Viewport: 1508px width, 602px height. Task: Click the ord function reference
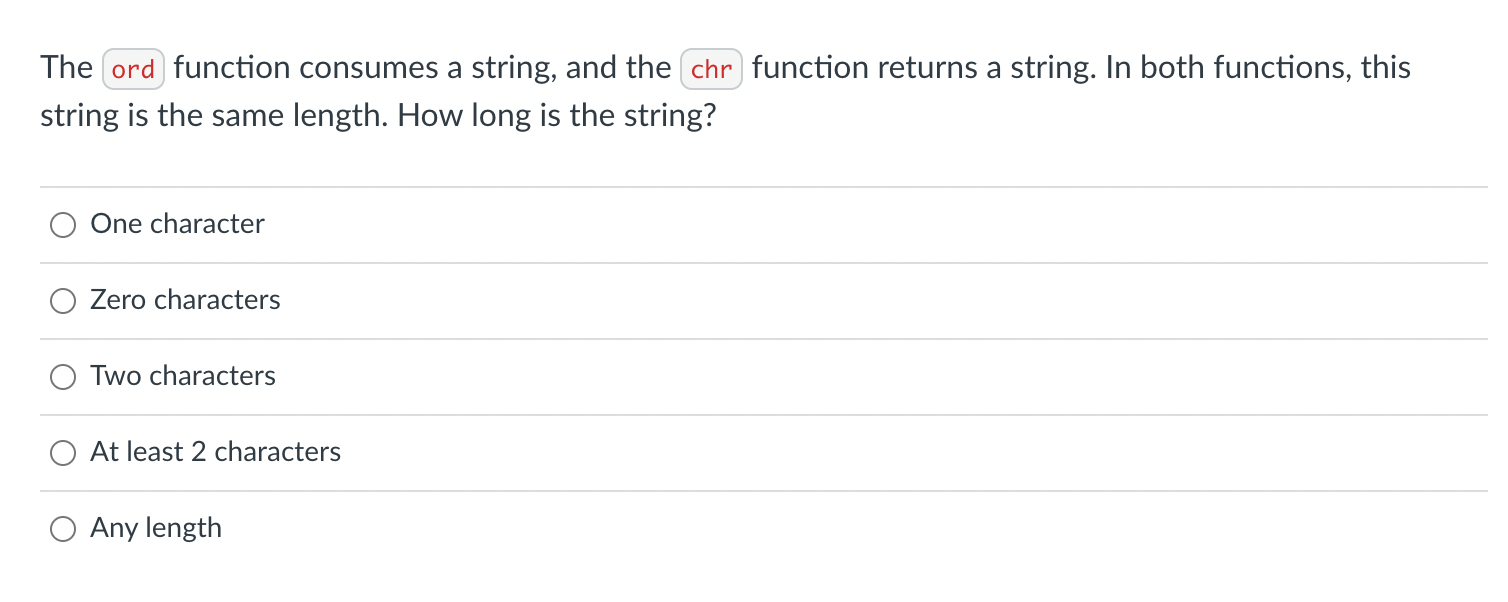[133, 68]
